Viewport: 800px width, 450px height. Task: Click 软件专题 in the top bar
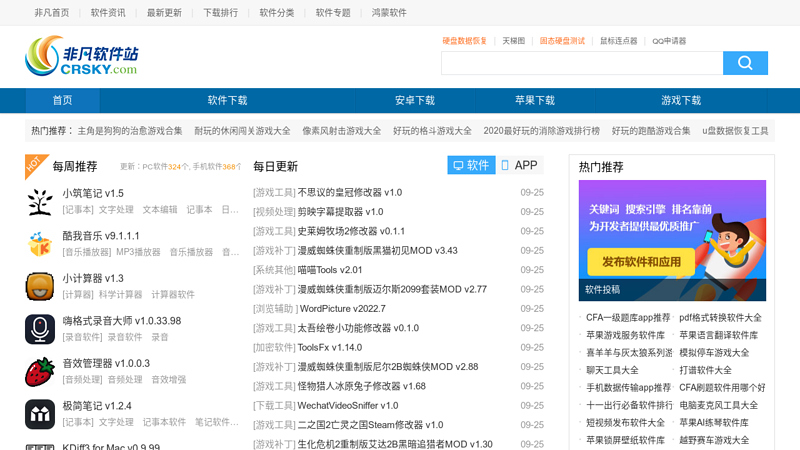coord(333,13)
